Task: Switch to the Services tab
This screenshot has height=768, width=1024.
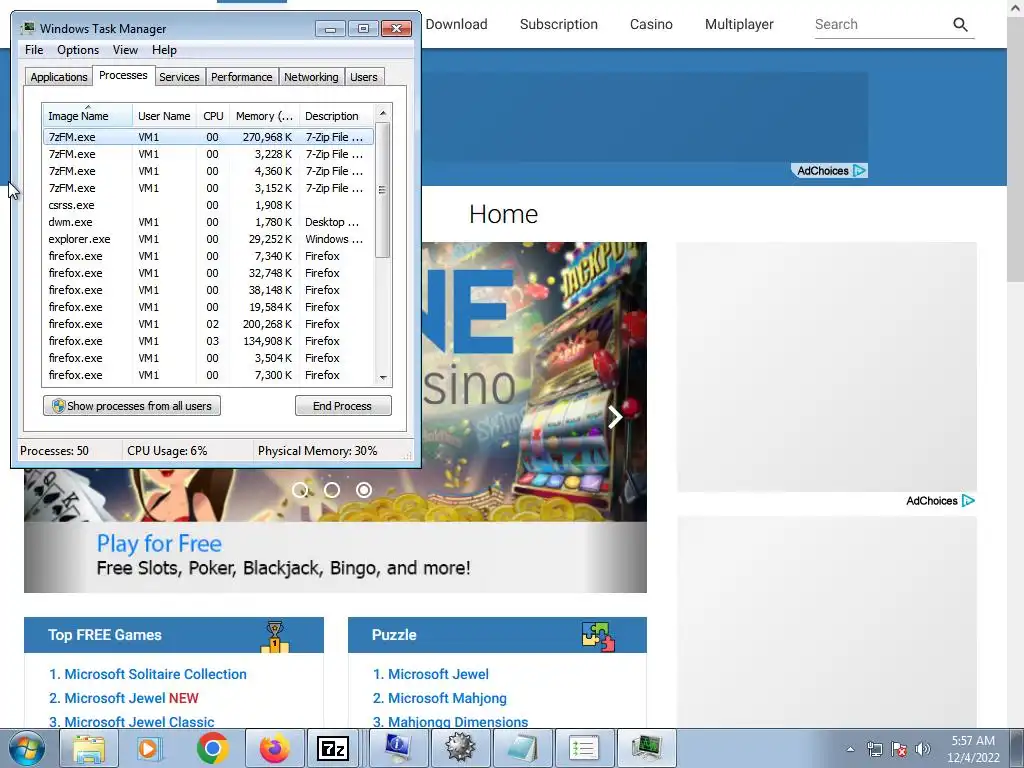Action: [180, 77]
